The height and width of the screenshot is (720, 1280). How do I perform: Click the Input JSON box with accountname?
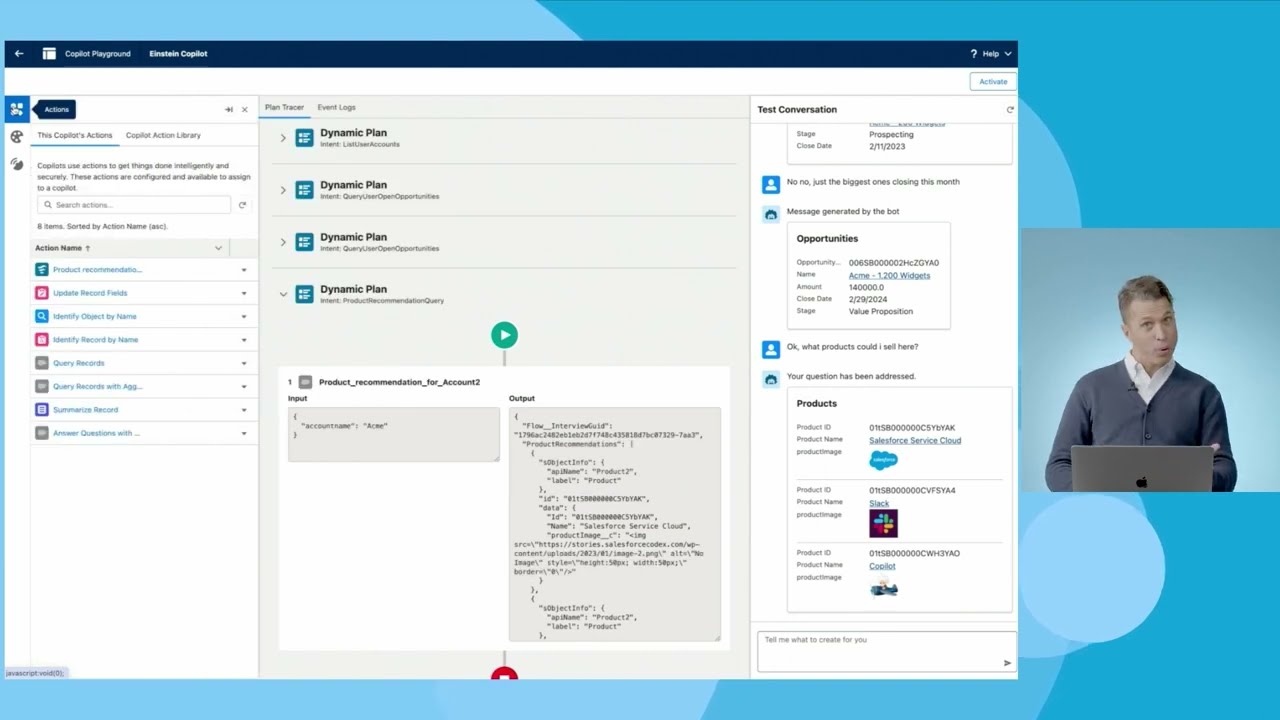(x=393, y=434)
